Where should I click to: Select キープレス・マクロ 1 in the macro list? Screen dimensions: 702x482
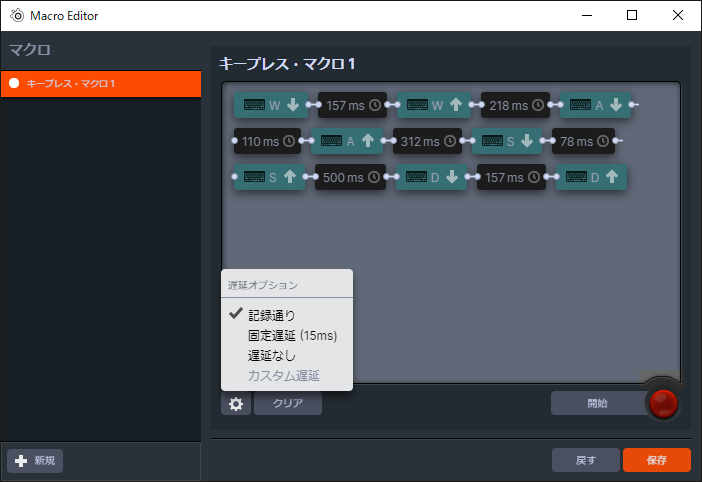click(101, 84)
